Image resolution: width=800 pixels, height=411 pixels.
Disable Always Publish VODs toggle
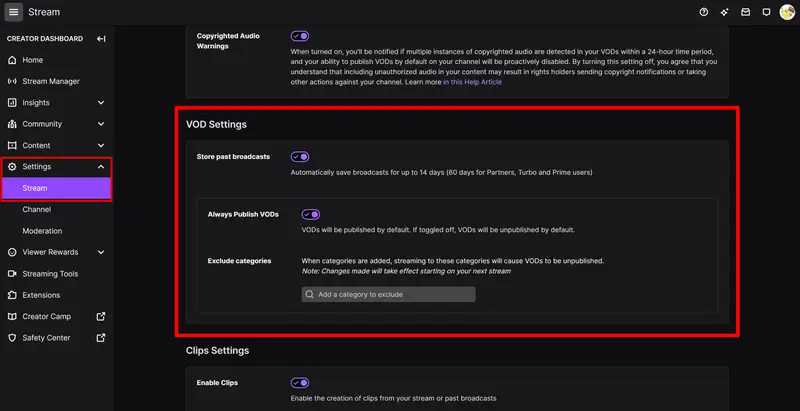[x=311, y=214]
